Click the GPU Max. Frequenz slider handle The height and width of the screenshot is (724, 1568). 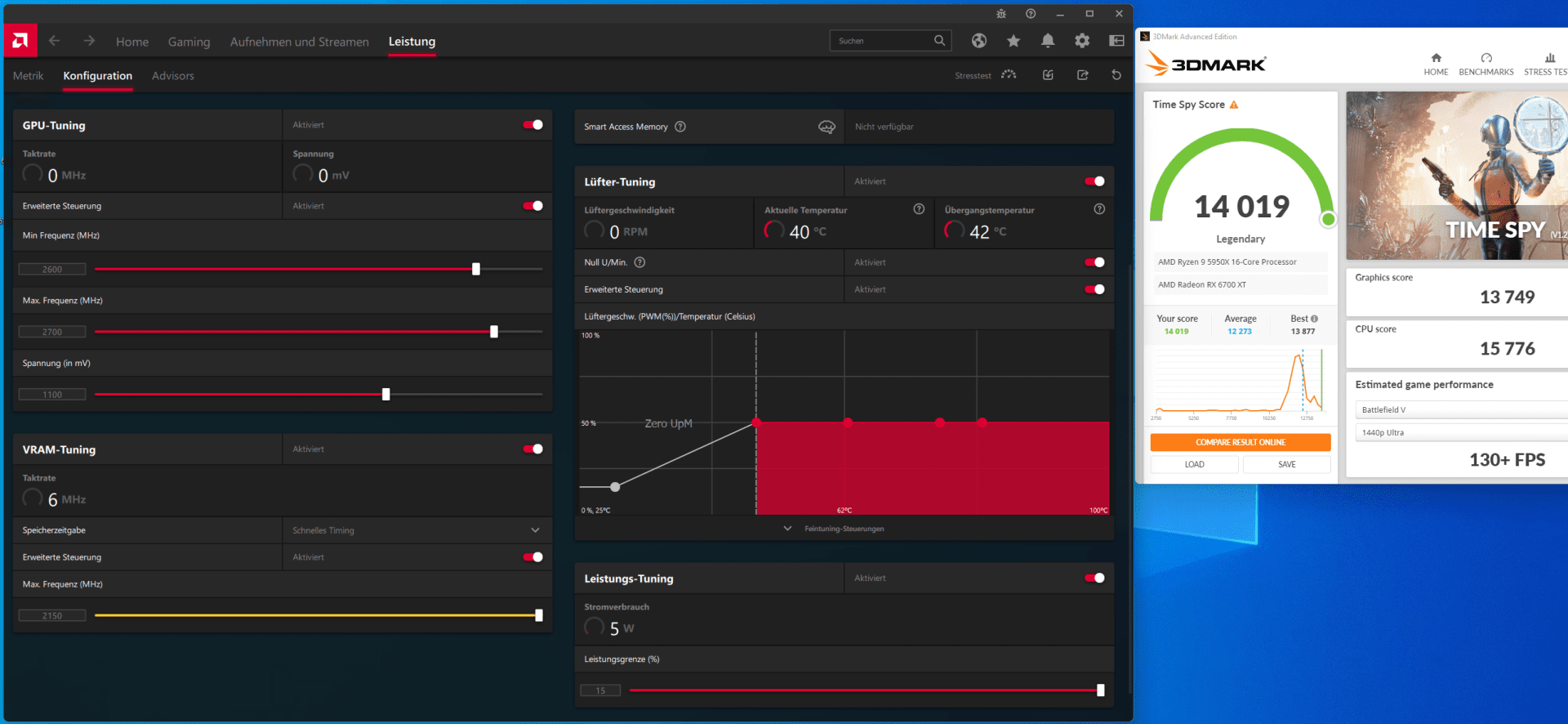point(494,332)
